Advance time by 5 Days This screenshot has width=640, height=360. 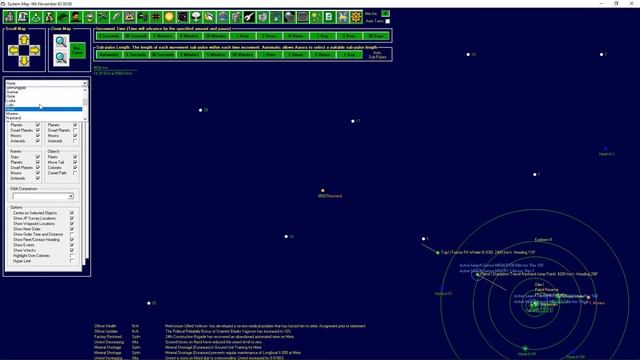[x=349, y=36]
